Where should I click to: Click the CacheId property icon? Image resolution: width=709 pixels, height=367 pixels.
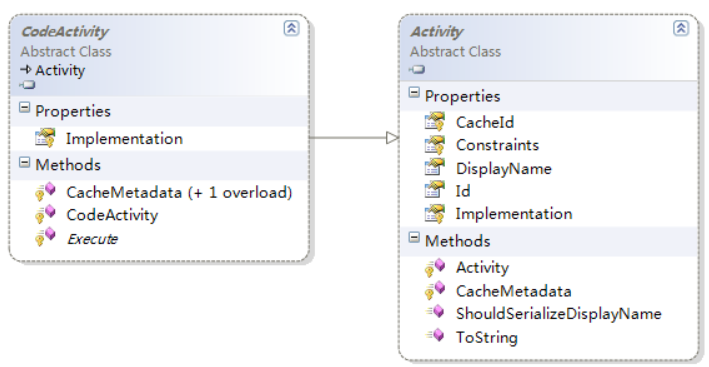coord(435,122)
